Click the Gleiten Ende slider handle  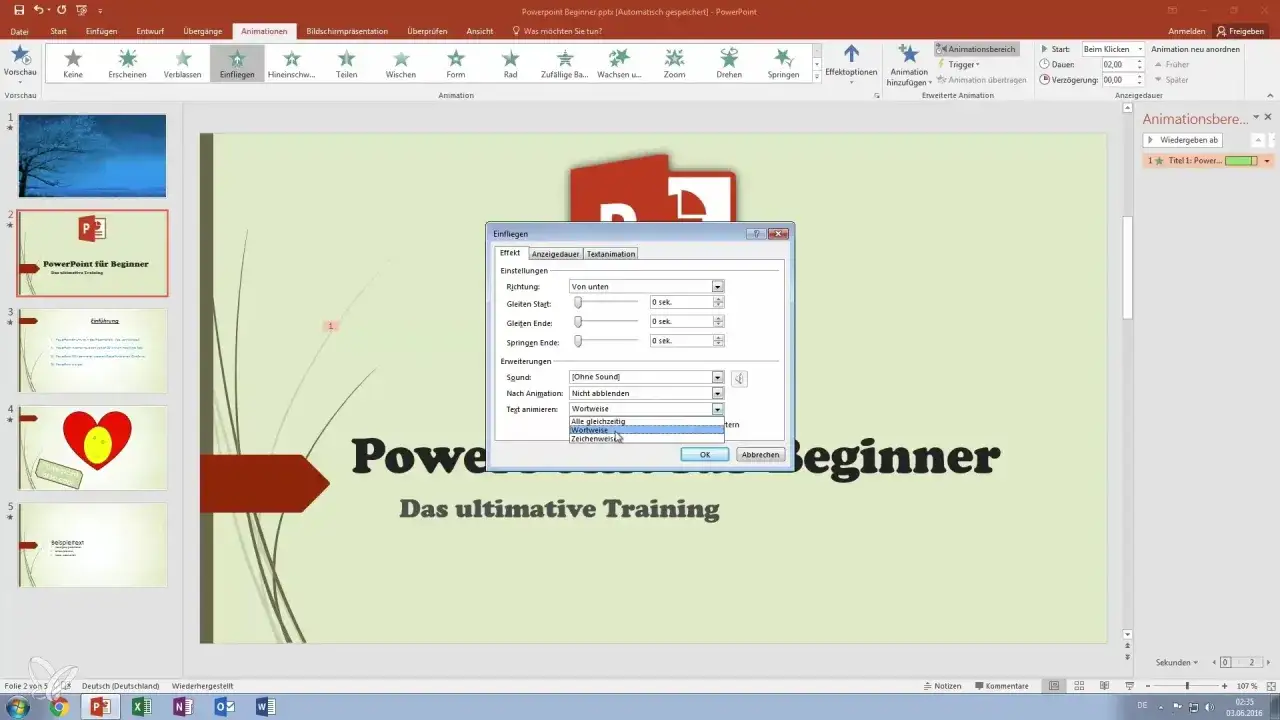tap(578, 322)
